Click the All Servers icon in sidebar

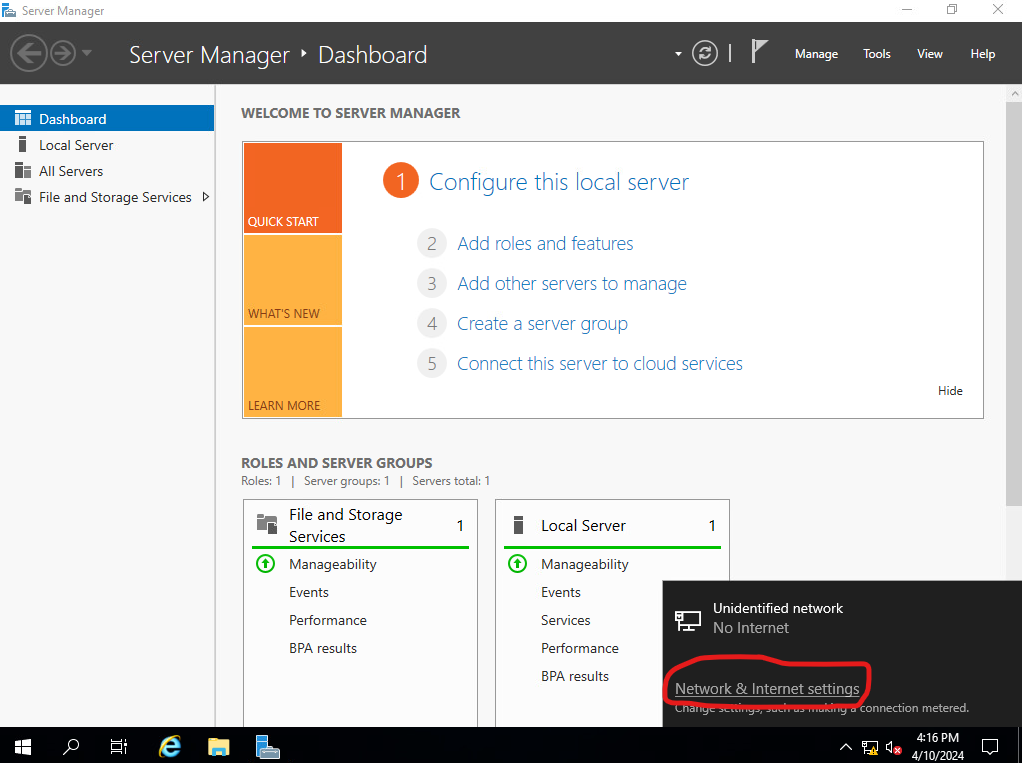[23, 170]
